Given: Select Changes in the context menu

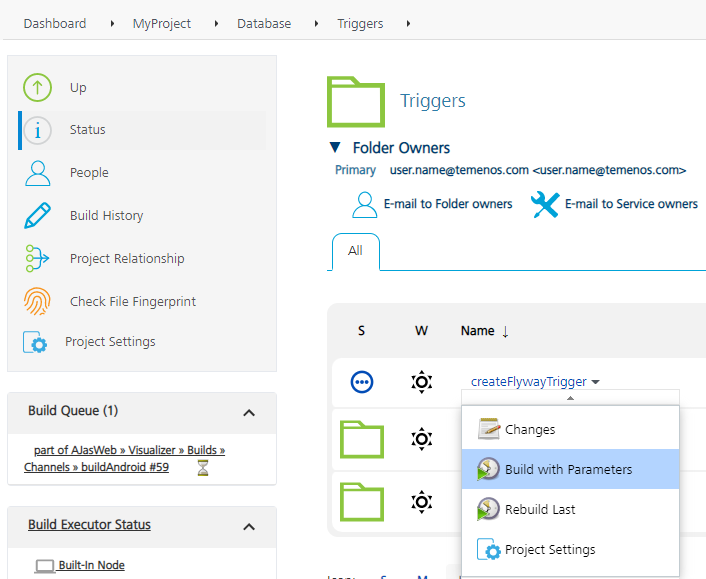Looking at the screenshot, I should [x=530, y=429].
